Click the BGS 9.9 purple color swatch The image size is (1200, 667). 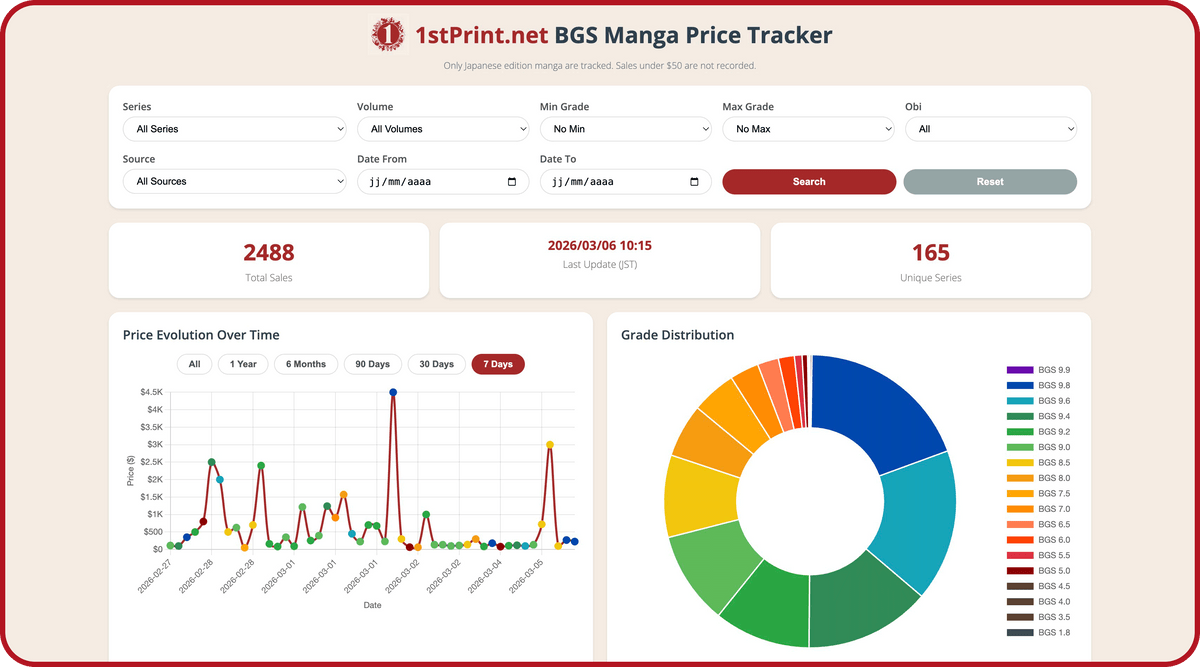1019,370
